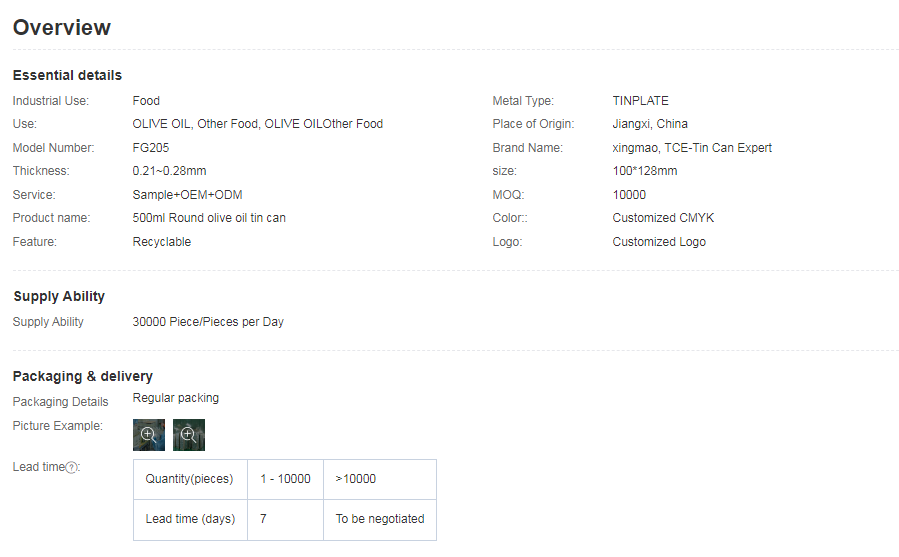
Task: Open the second packaging picture example thumbnail
Action: (189, 435)
